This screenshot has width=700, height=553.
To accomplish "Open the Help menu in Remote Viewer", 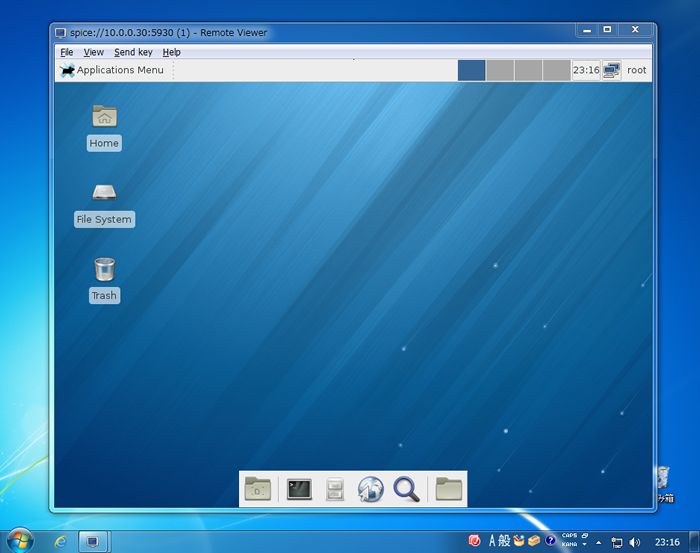I will pyautogui.click(x=171, y=52).
